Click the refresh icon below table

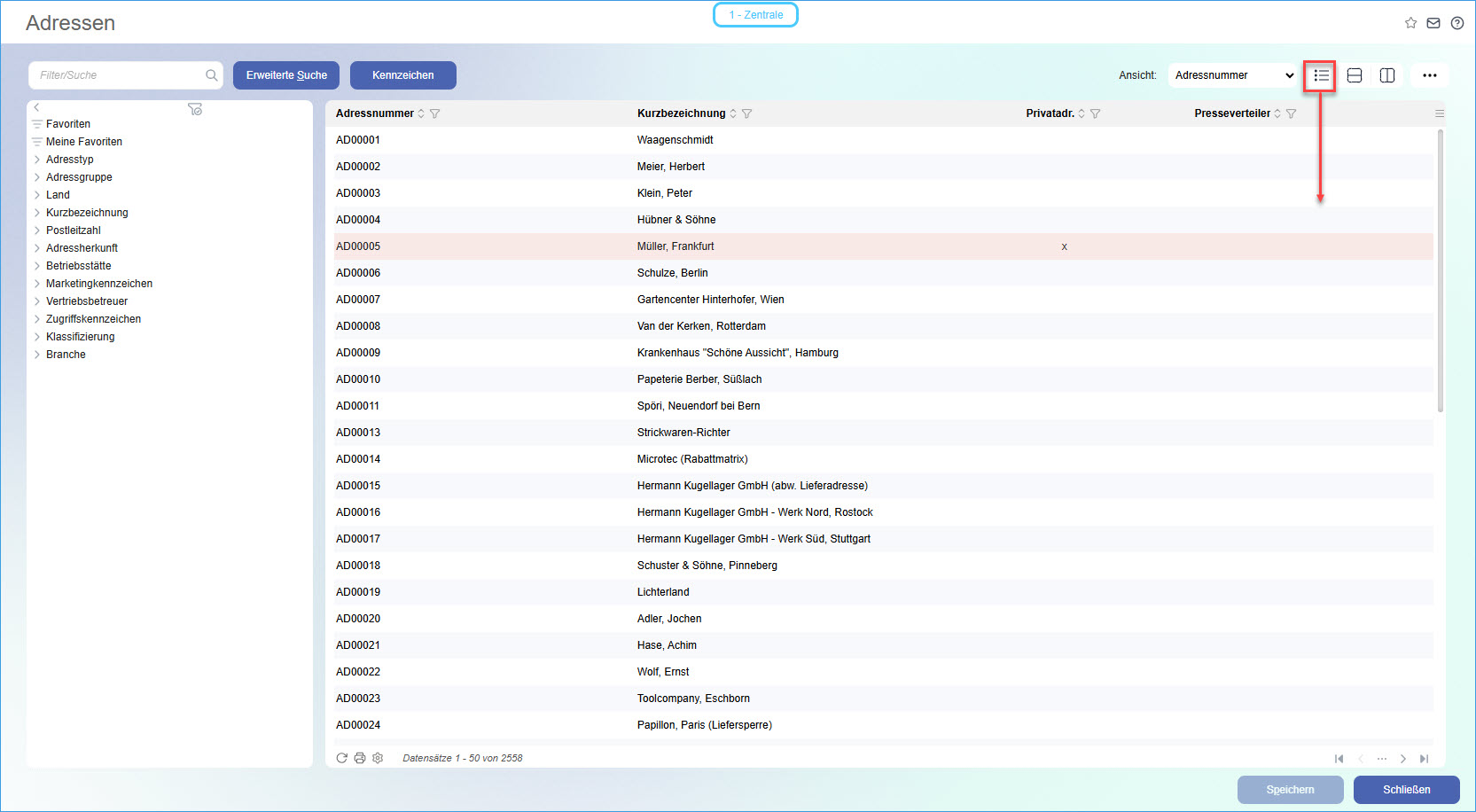(342, 758)
